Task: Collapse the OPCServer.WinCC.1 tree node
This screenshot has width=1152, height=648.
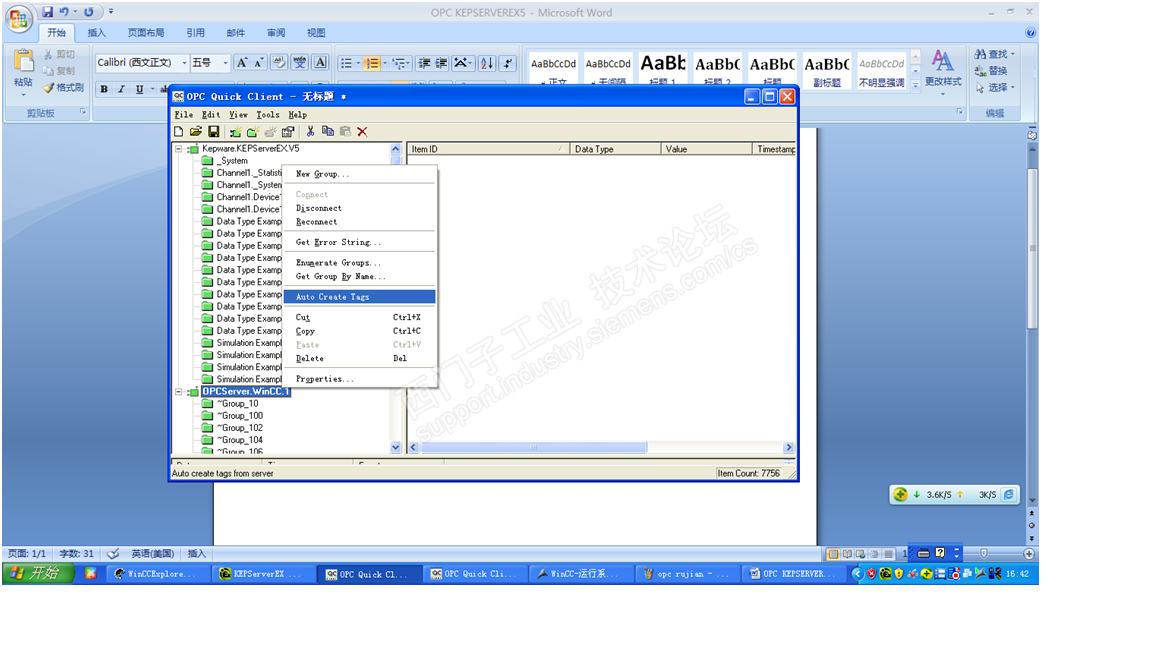Action: click(x=179, y=392)
